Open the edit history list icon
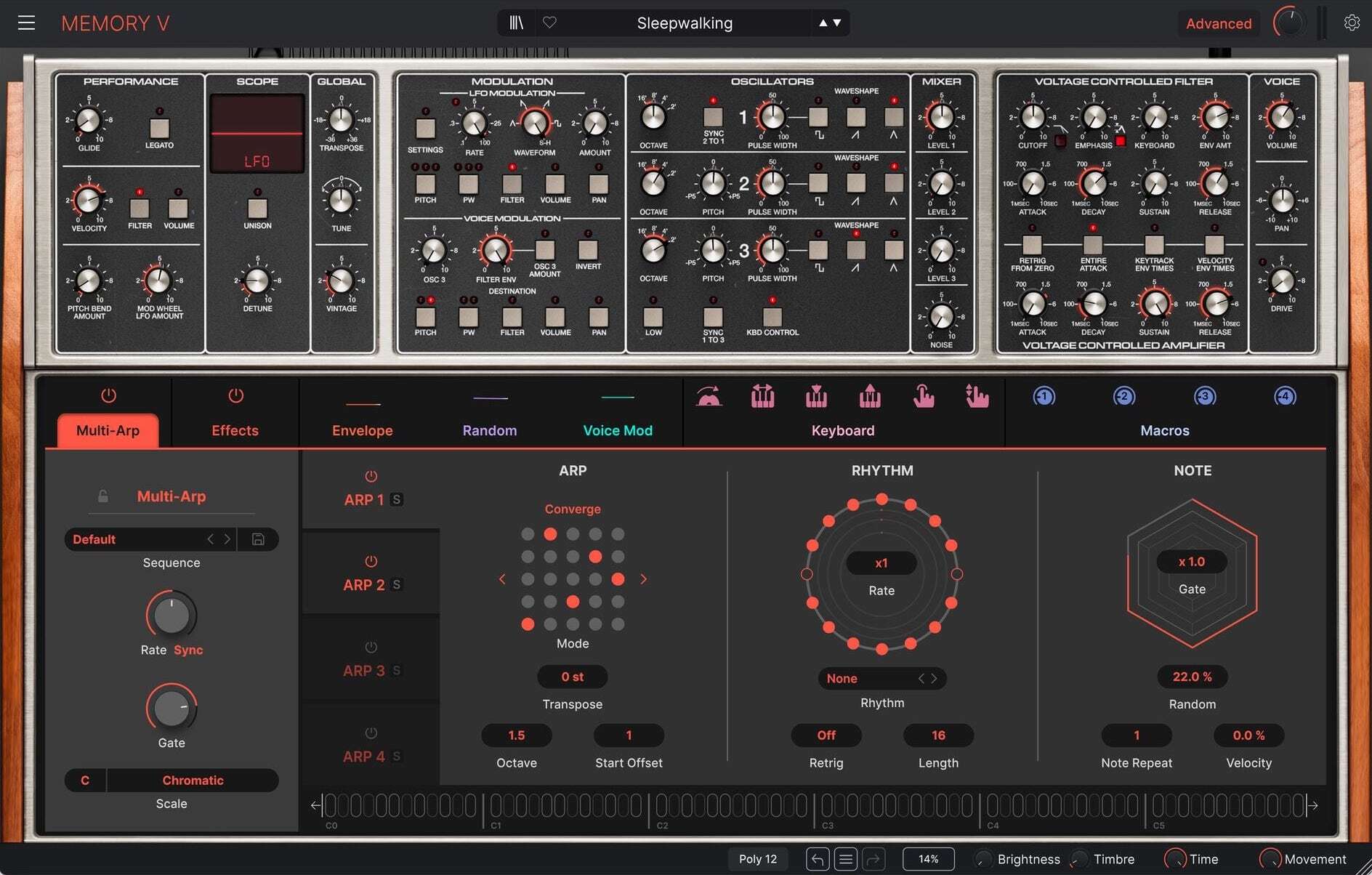1372x875 pixels. pyautogui.click(x=846, y=859)
